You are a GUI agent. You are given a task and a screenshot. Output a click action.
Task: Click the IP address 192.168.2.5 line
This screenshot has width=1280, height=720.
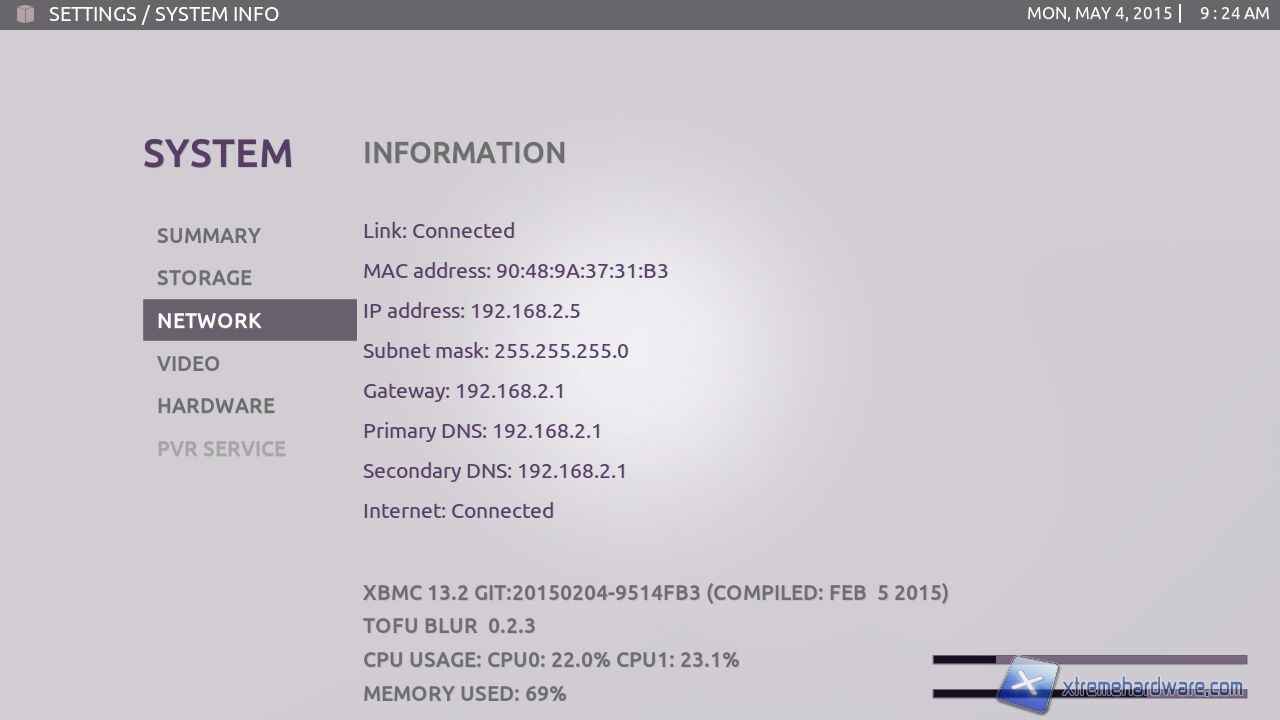(x=471, y=311)
